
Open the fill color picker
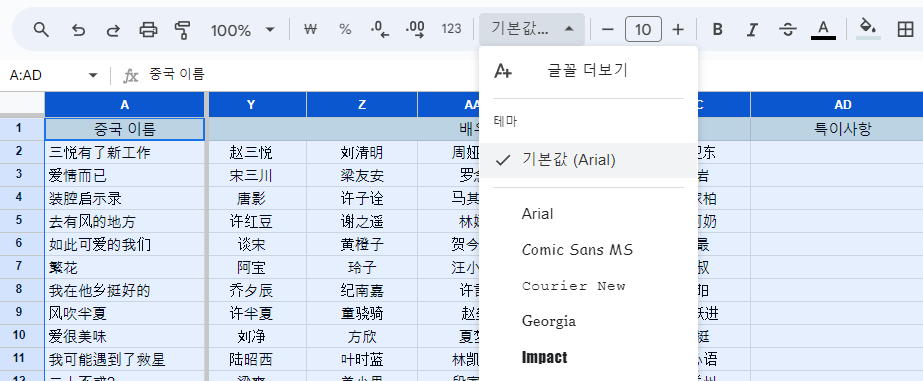click(x=868, y=29)
